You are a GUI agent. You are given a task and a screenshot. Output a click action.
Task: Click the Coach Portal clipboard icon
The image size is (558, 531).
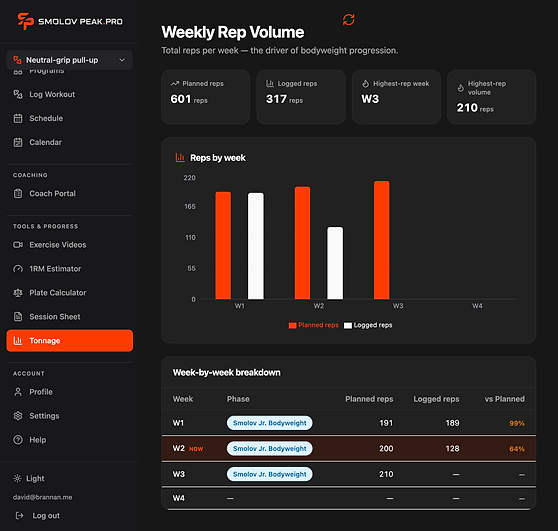18,194
